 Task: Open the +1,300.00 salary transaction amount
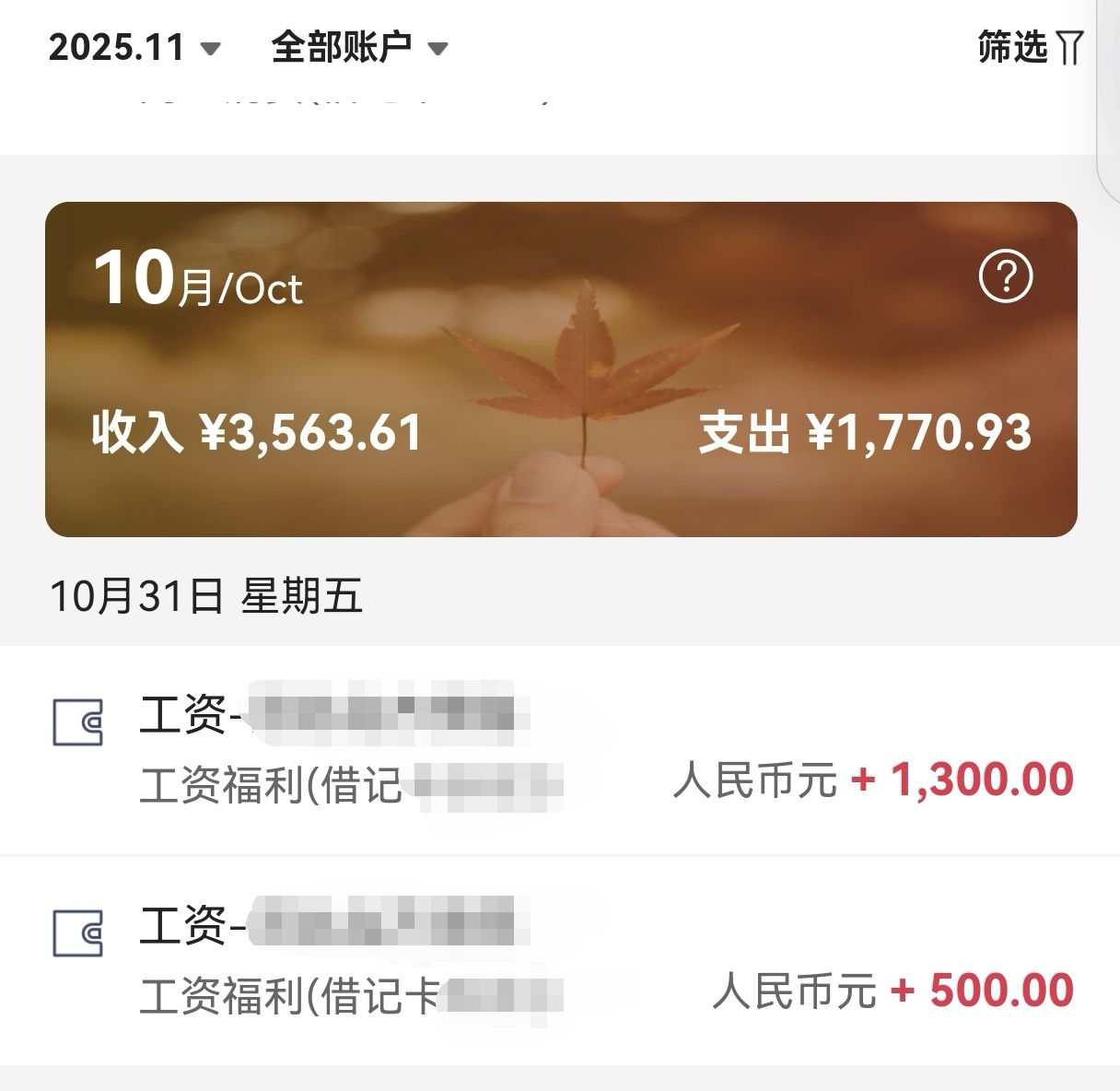962,780
